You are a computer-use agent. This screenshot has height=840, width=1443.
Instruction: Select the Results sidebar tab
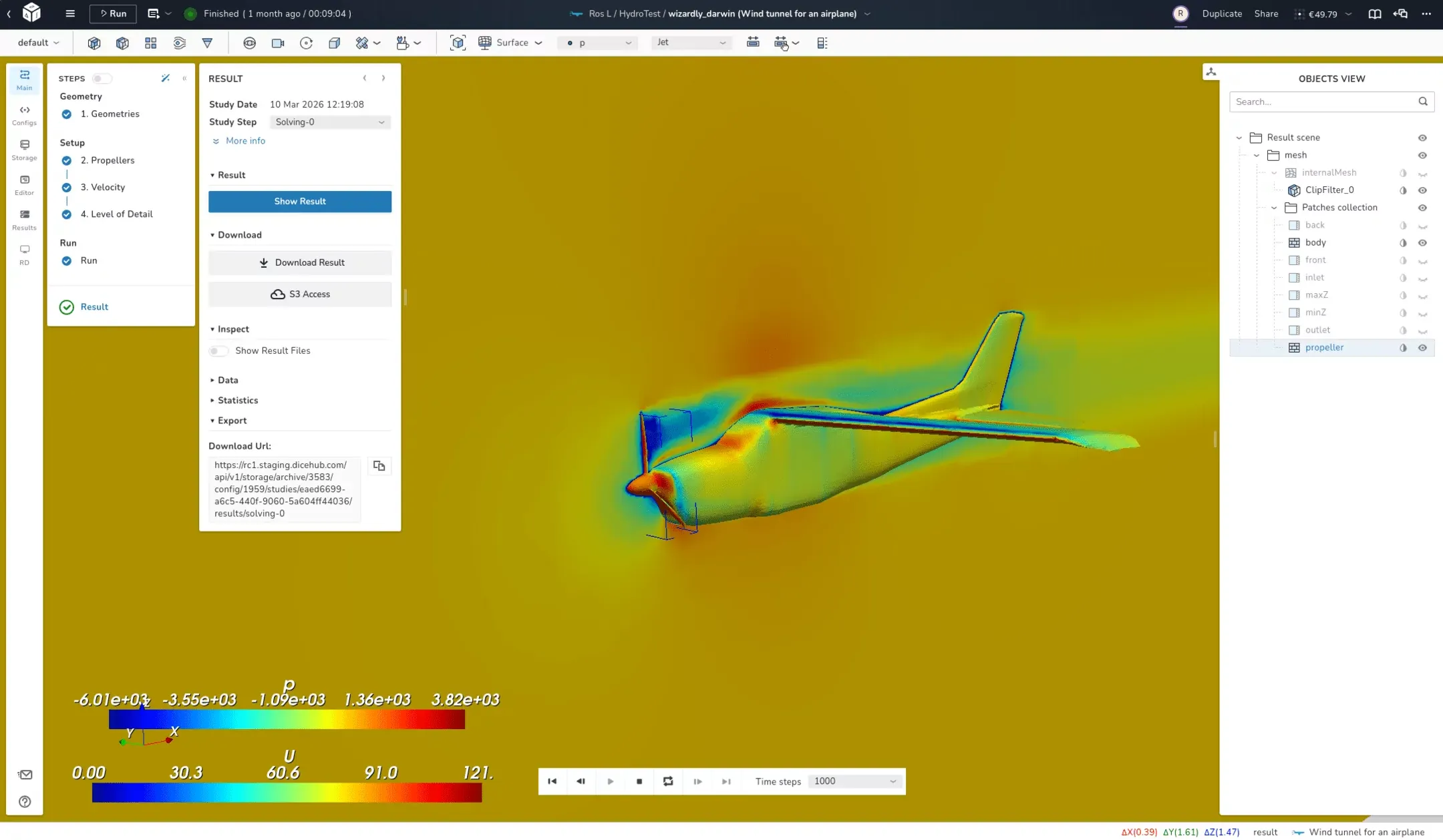click(24, 219)
